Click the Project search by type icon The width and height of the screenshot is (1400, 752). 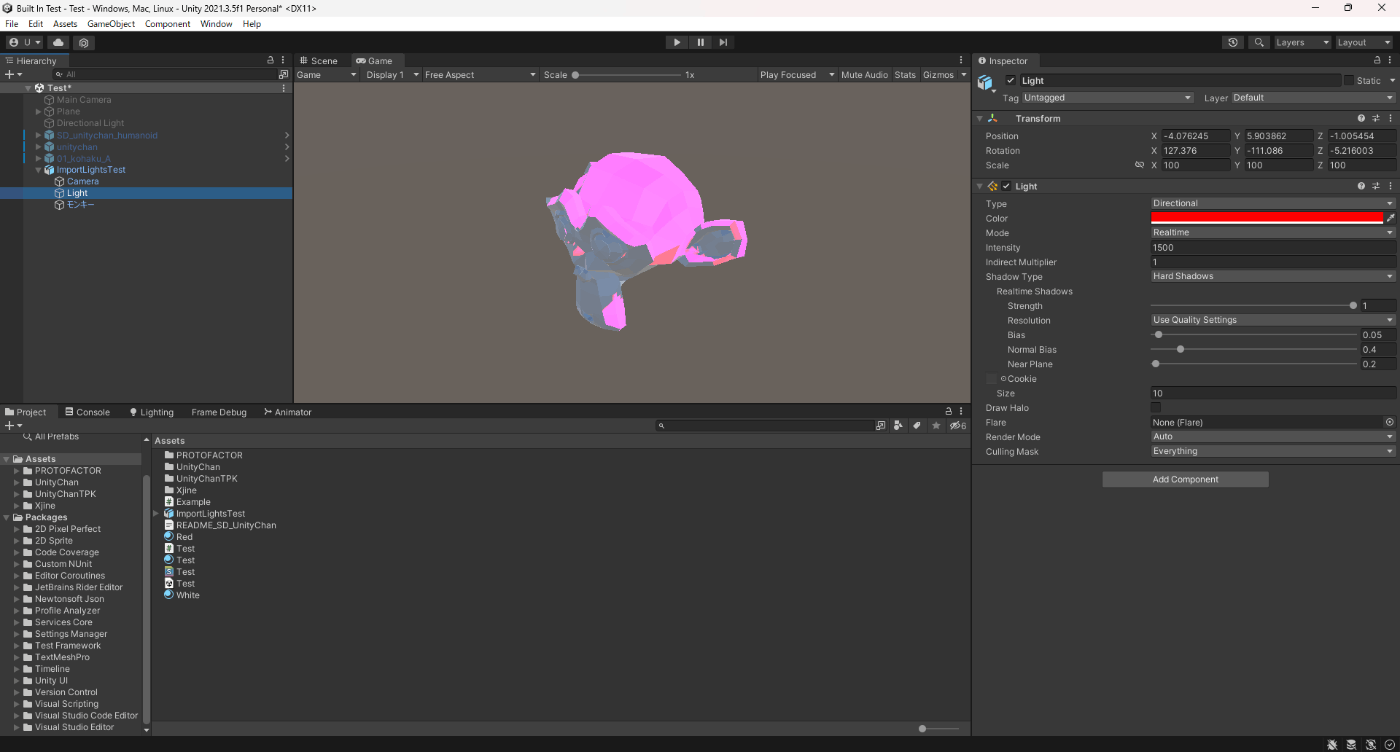[897, 425]
